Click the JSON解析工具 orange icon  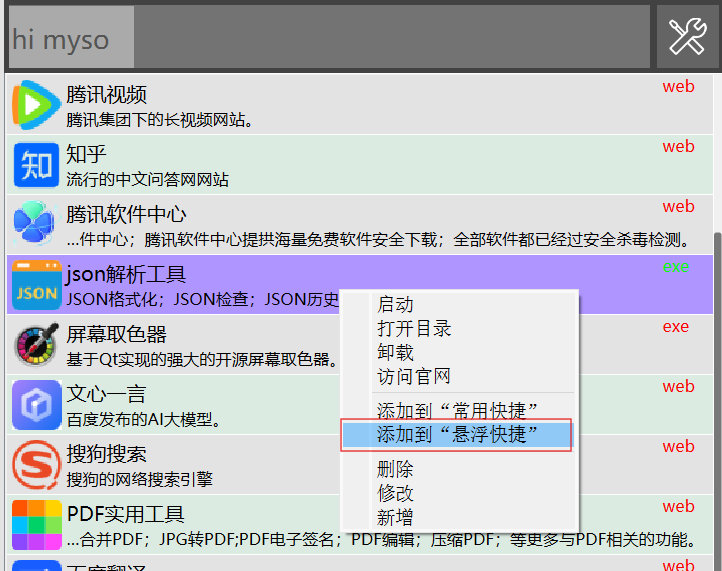point(36,285)
